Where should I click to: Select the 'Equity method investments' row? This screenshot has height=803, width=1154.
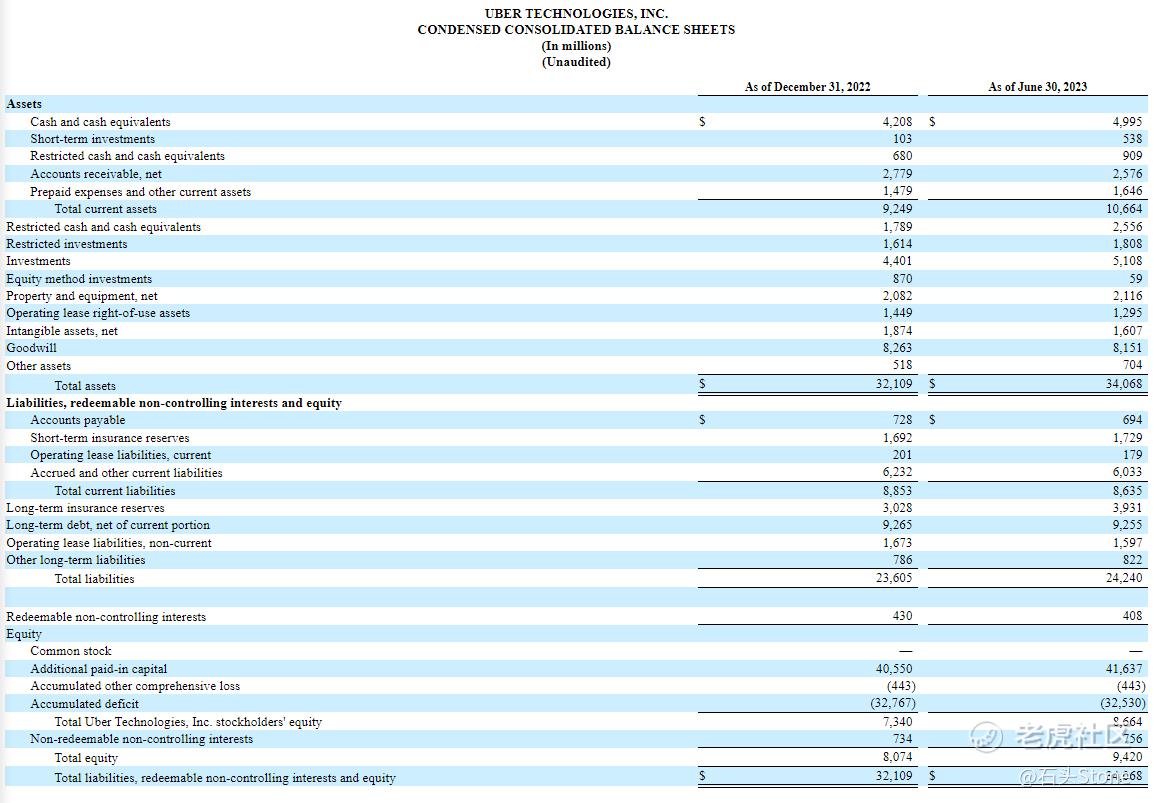click(79, 278)
